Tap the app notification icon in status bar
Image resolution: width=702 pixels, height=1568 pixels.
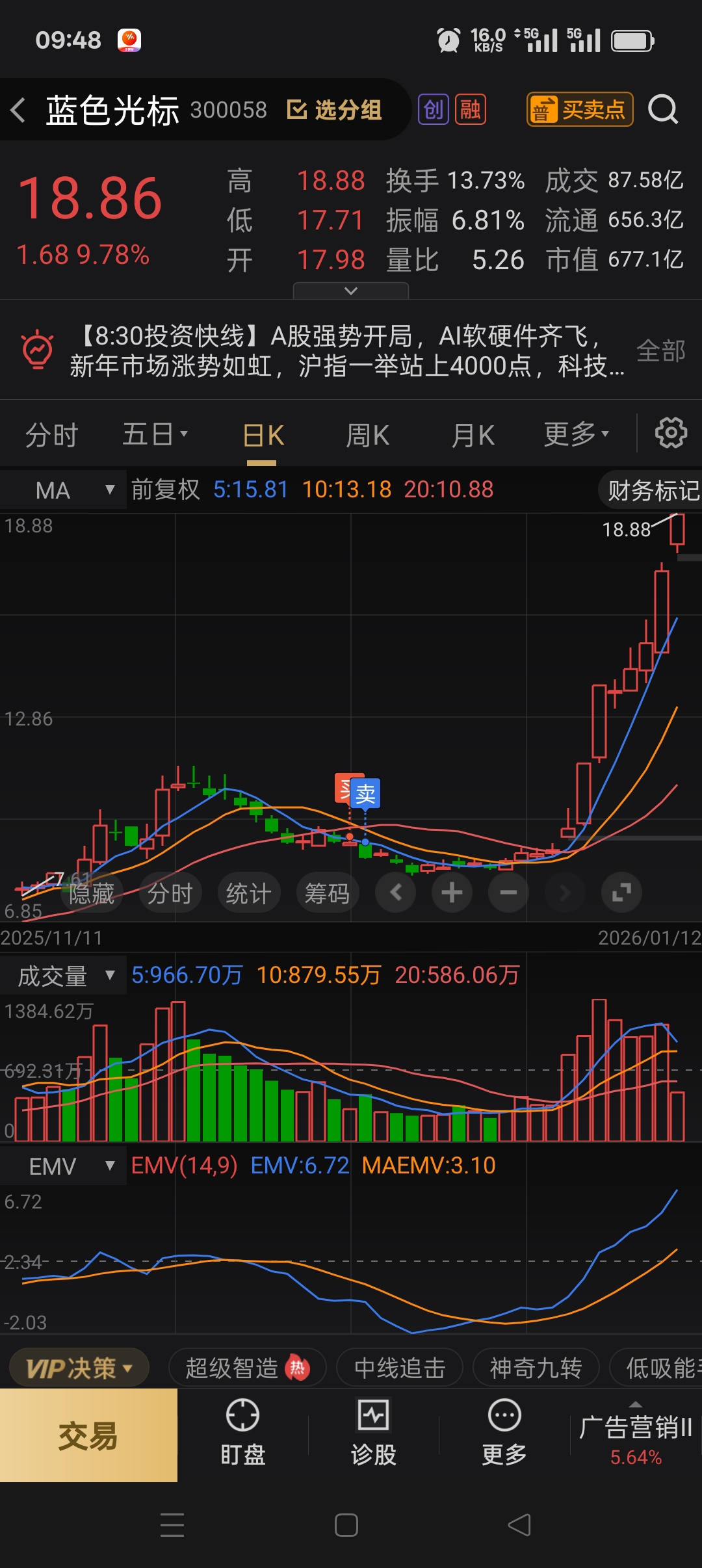129,40
